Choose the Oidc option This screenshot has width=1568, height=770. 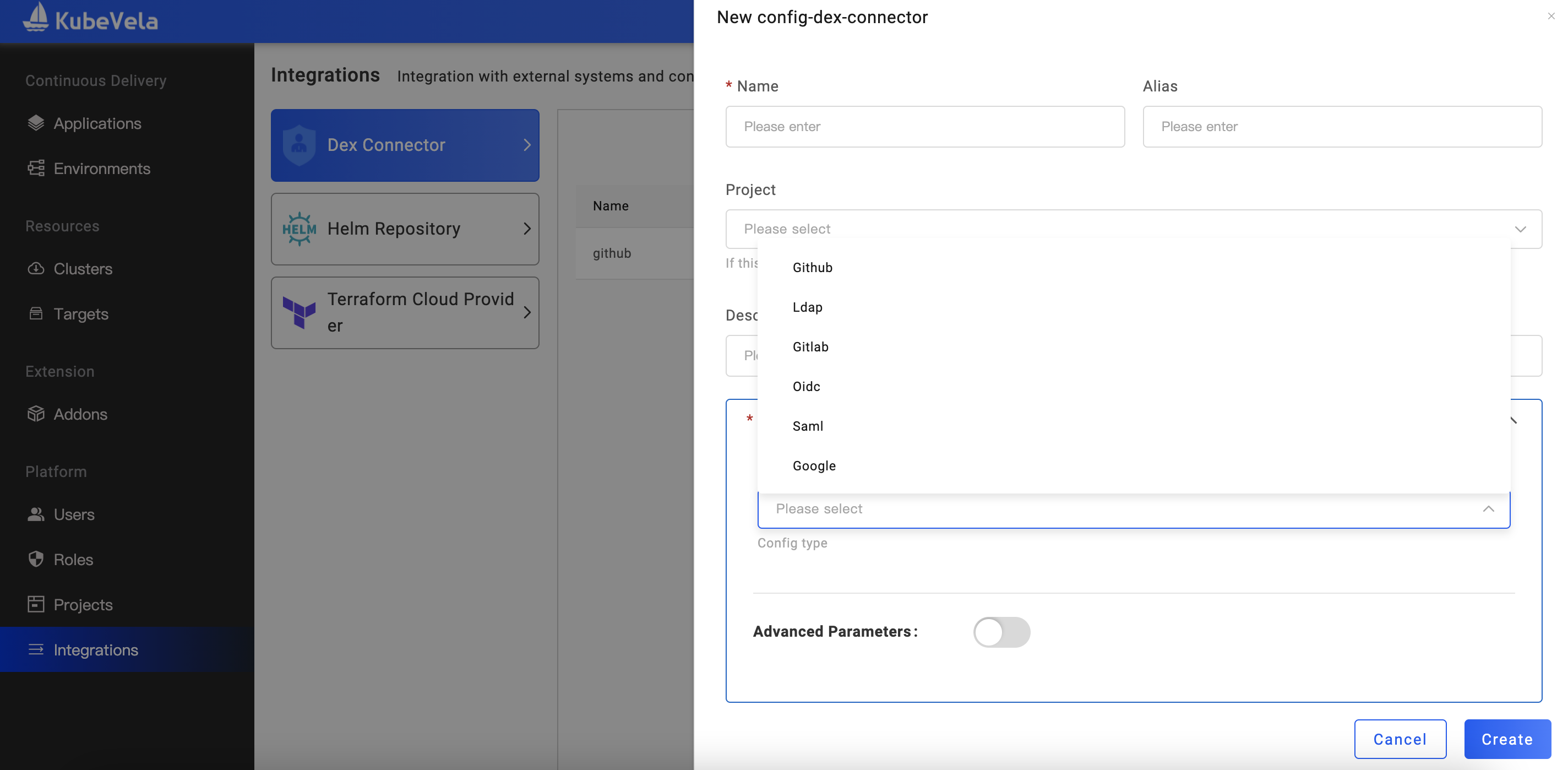[x=806, y=386]
